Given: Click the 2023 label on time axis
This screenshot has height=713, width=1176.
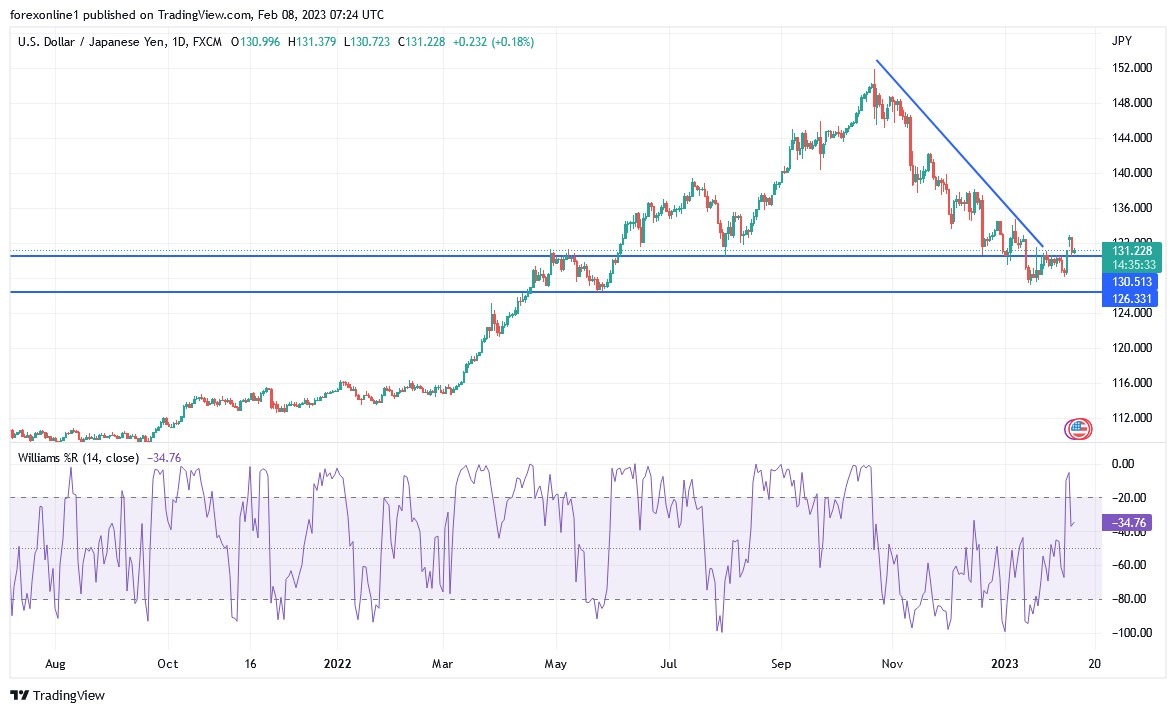Looking at the screenshot, I should pos(1004,664).
